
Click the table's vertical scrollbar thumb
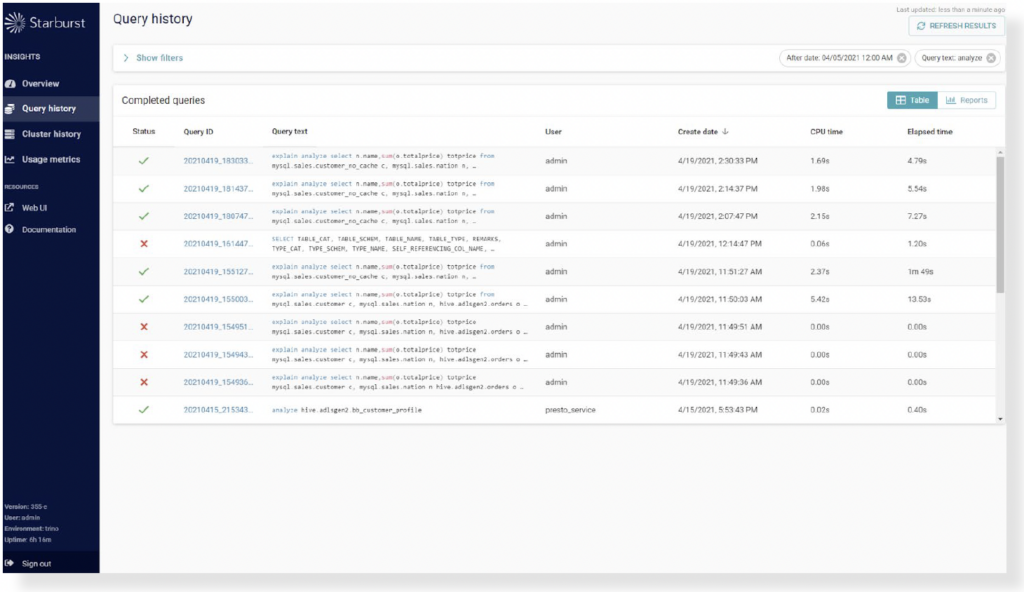(1000, 222)
